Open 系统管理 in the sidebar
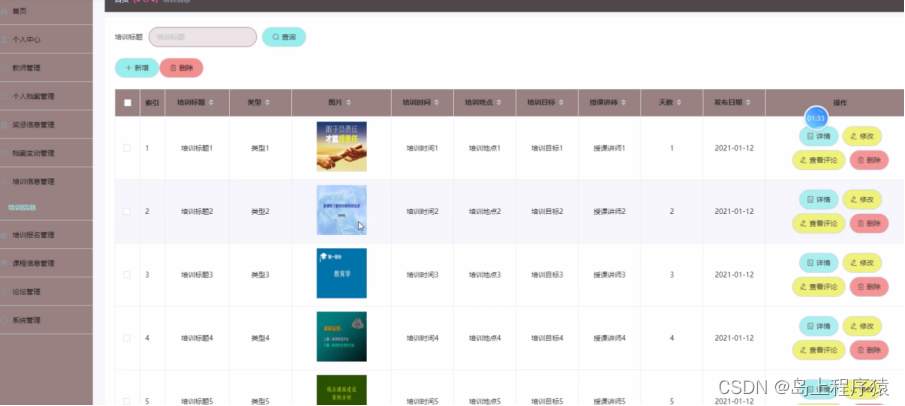The width and height of the screenshot is (905, 406). click(x=46, y=320)
